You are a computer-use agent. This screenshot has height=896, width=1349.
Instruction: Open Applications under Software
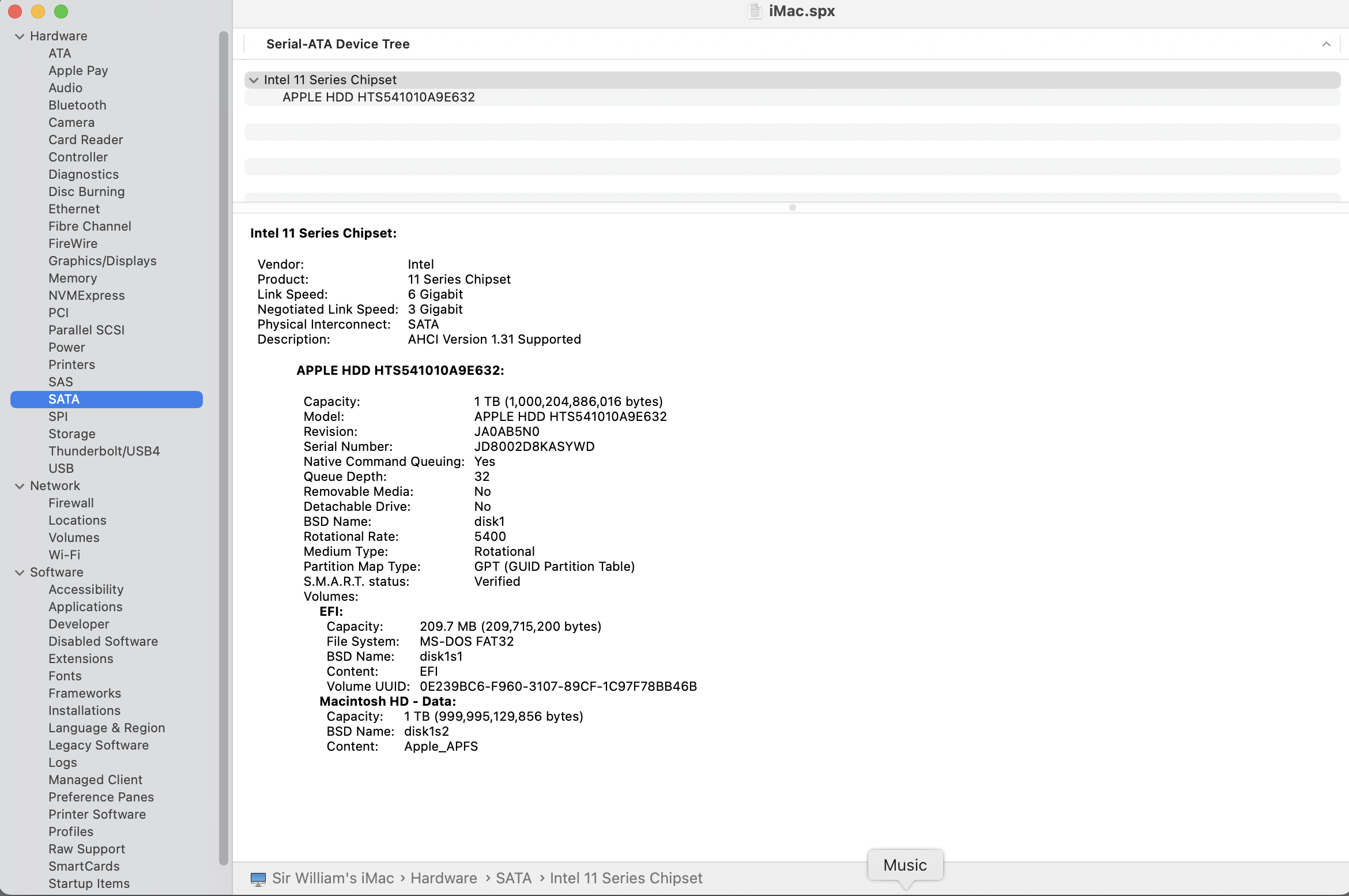pos(85,607)
